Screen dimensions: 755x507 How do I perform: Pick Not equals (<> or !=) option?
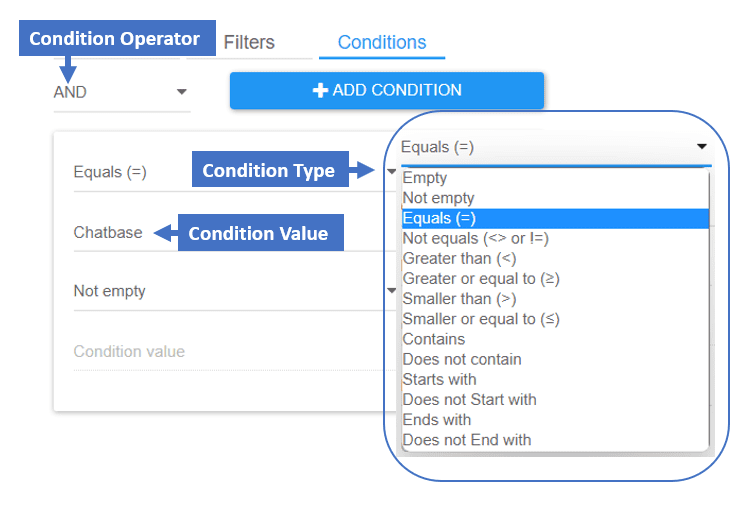(555, 238)
